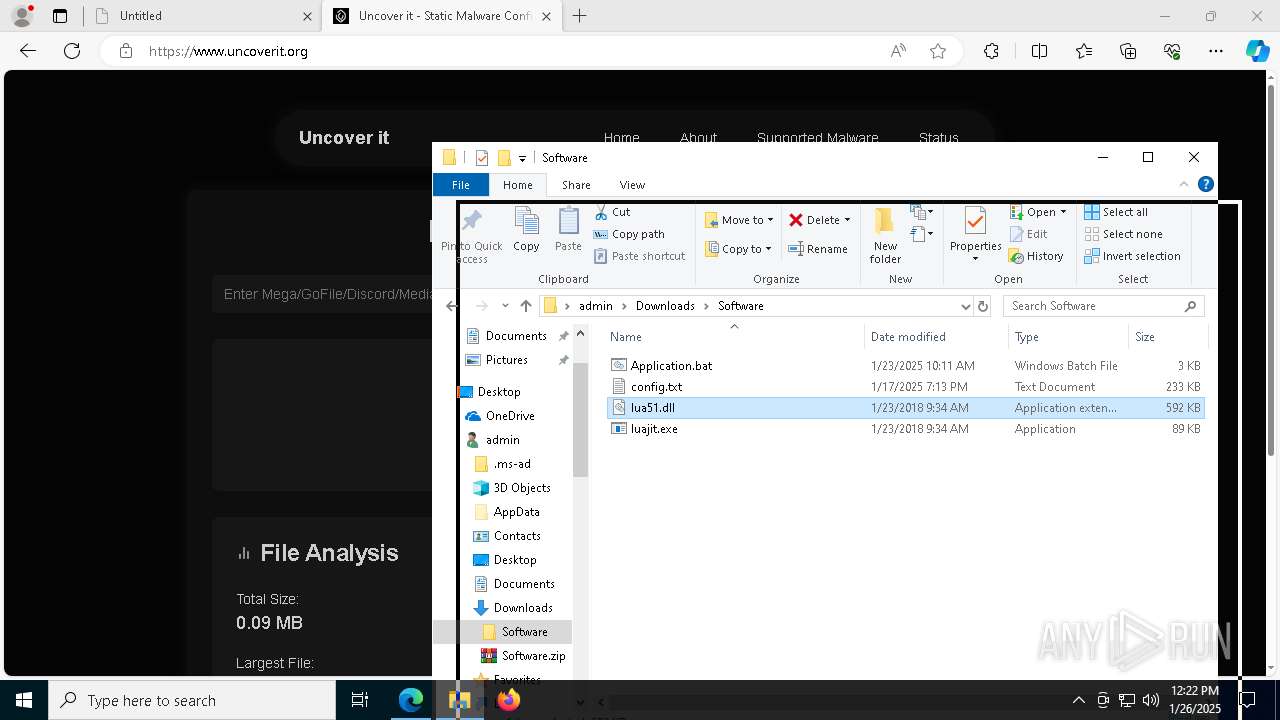This screenshot has width=1280, height=720.
Task: Create a New folder
Action: [885, 236]
